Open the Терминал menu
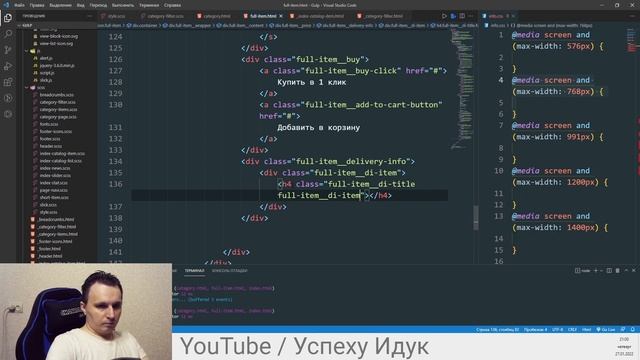 [149, 5]
